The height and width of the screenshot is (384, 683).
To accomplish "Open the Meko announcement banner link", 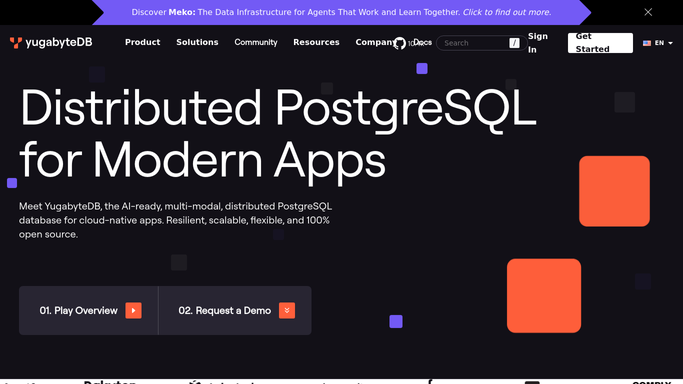I will click(342, 12).
